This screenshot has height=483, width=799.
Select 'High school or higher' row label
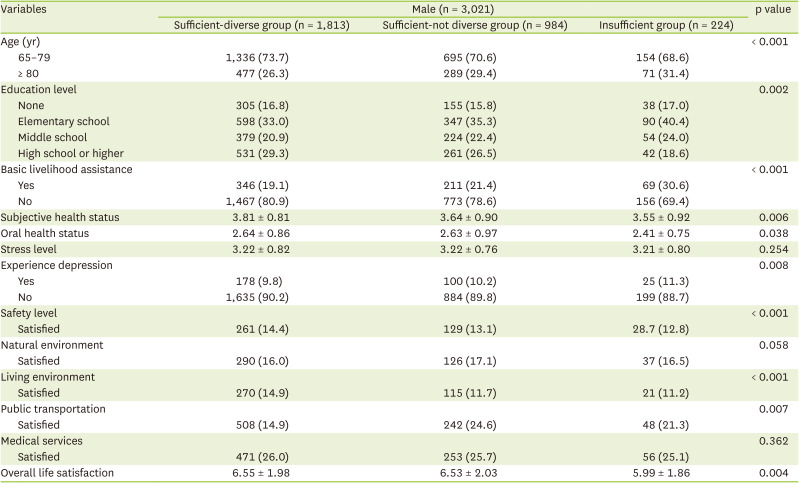click(x=71, y=153)
